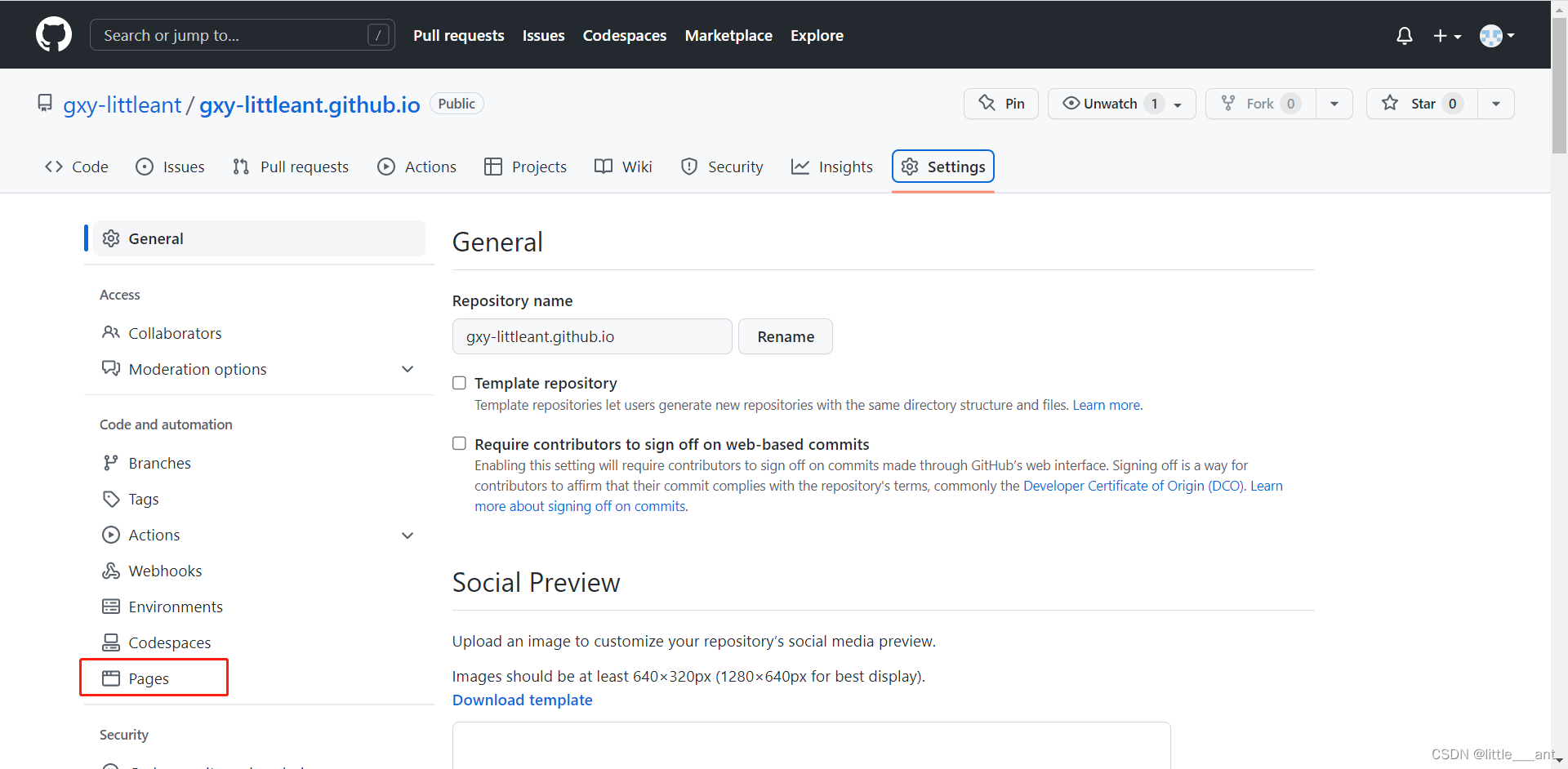Click Issues in top navigation
This screenshot has height=769, width=1568.
543,35
